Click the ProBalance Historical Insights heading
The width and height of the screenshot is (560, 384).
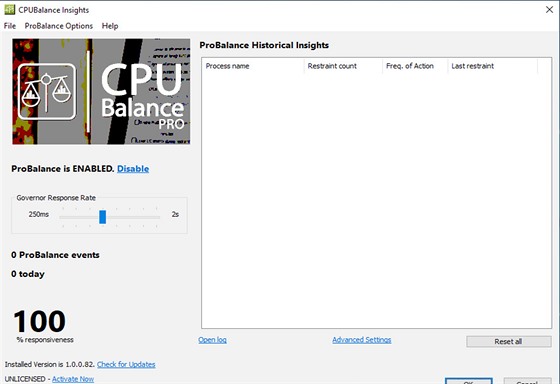[x=264, y=45]
